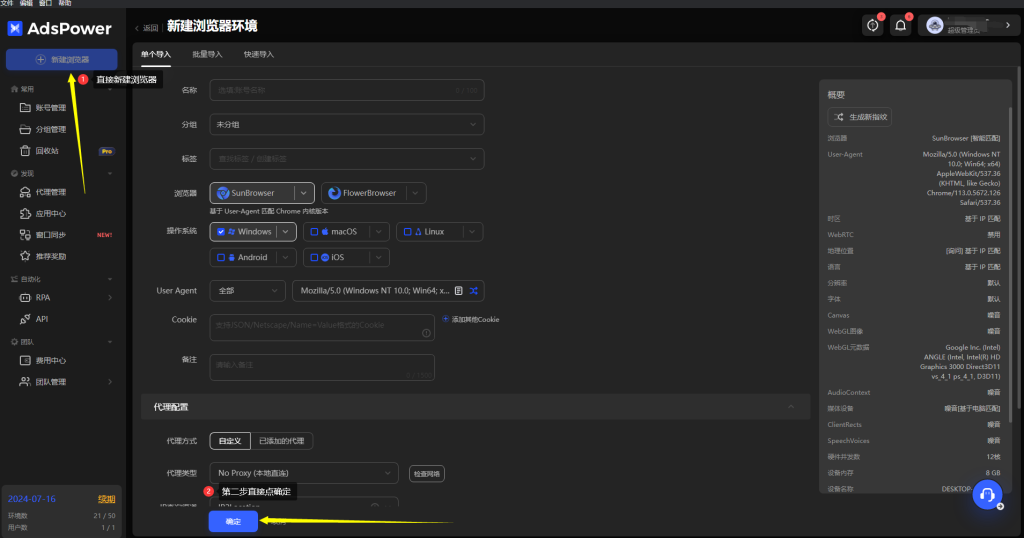
Task: Switch to the 批量导入 tab
Action: click(207, 54)
